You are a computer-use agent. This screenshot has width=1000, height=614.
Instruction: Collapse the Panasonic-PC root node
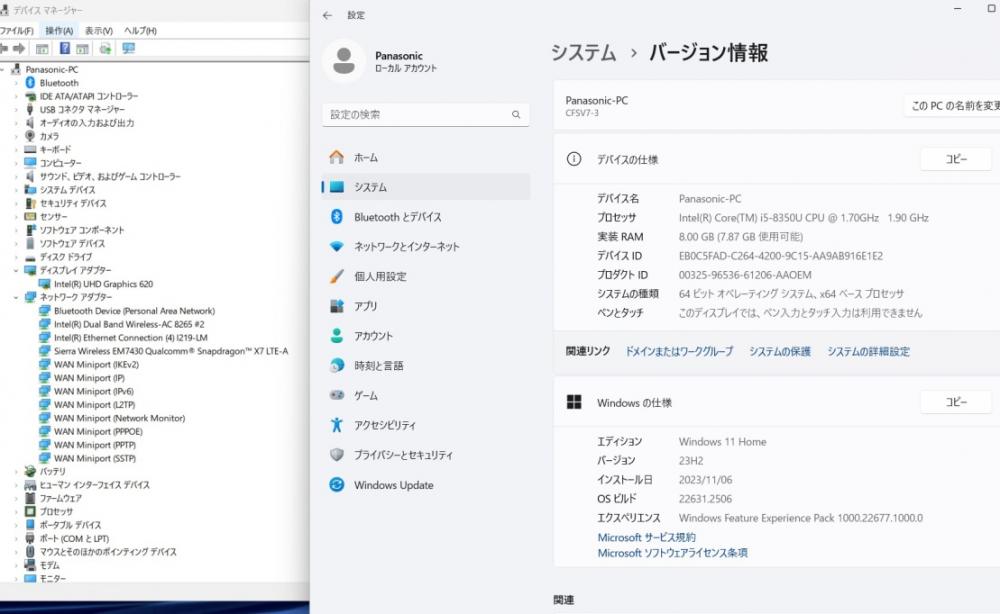click(3, 69)
